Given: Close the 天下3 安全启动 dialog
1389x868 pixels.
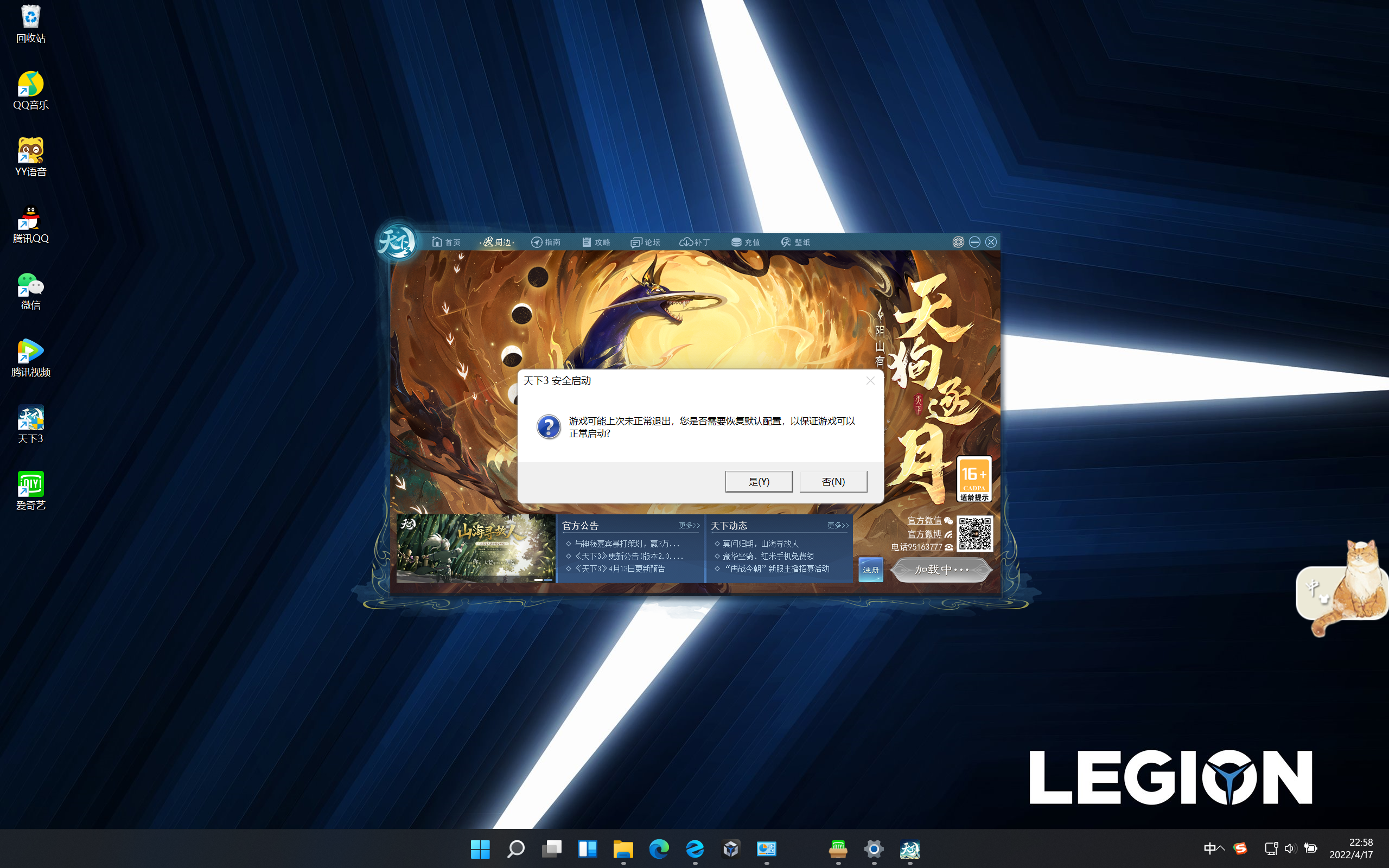Looking at the screenshot, I should click(870, 381).
